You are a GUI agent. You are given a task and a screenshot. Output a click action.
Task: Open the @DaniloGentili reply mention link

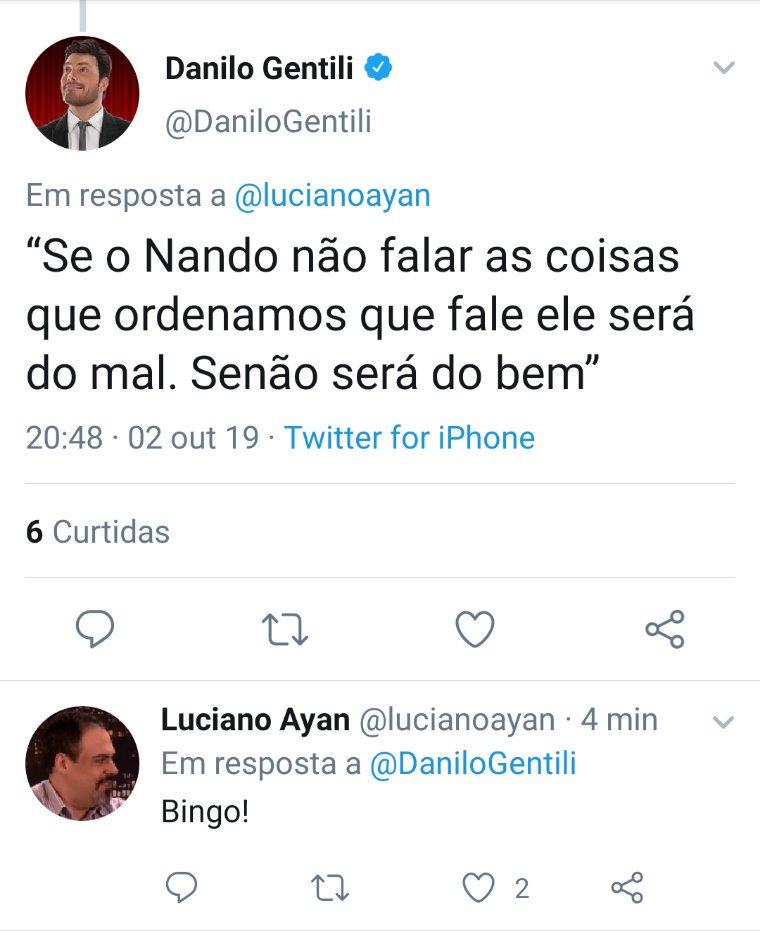(473, 764)
